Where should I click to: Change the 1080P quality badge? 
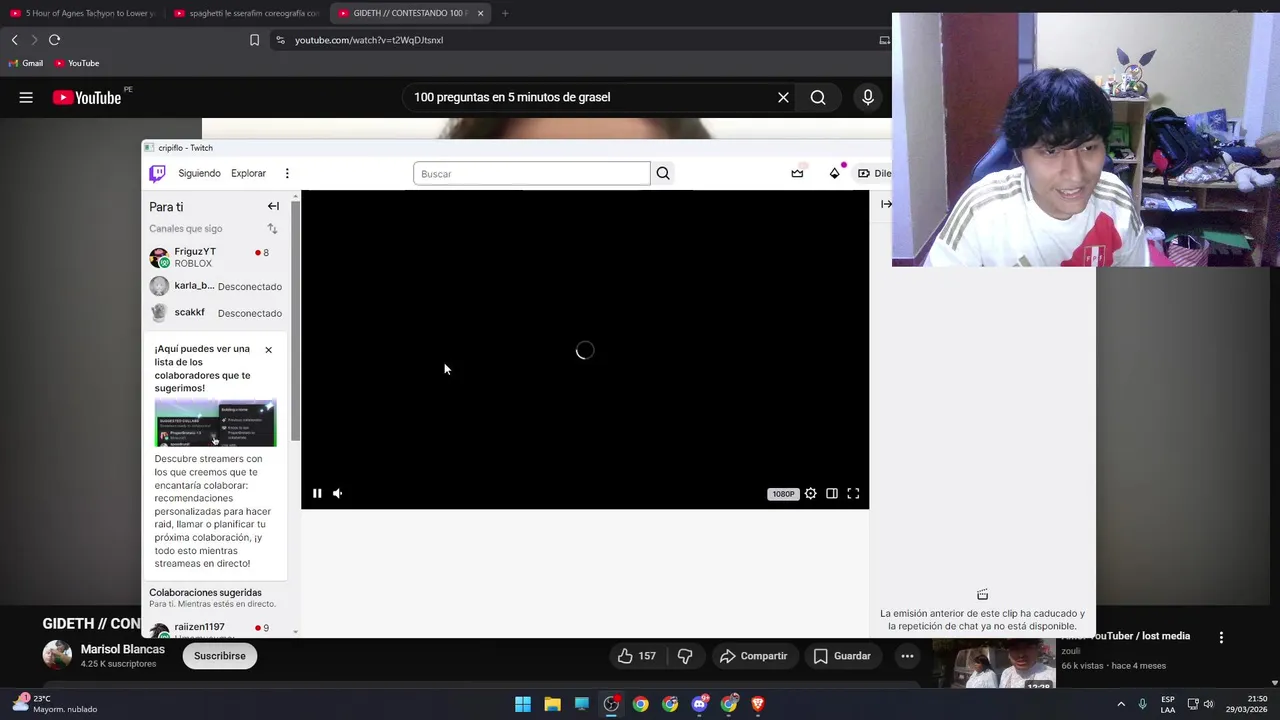(783, 494)
